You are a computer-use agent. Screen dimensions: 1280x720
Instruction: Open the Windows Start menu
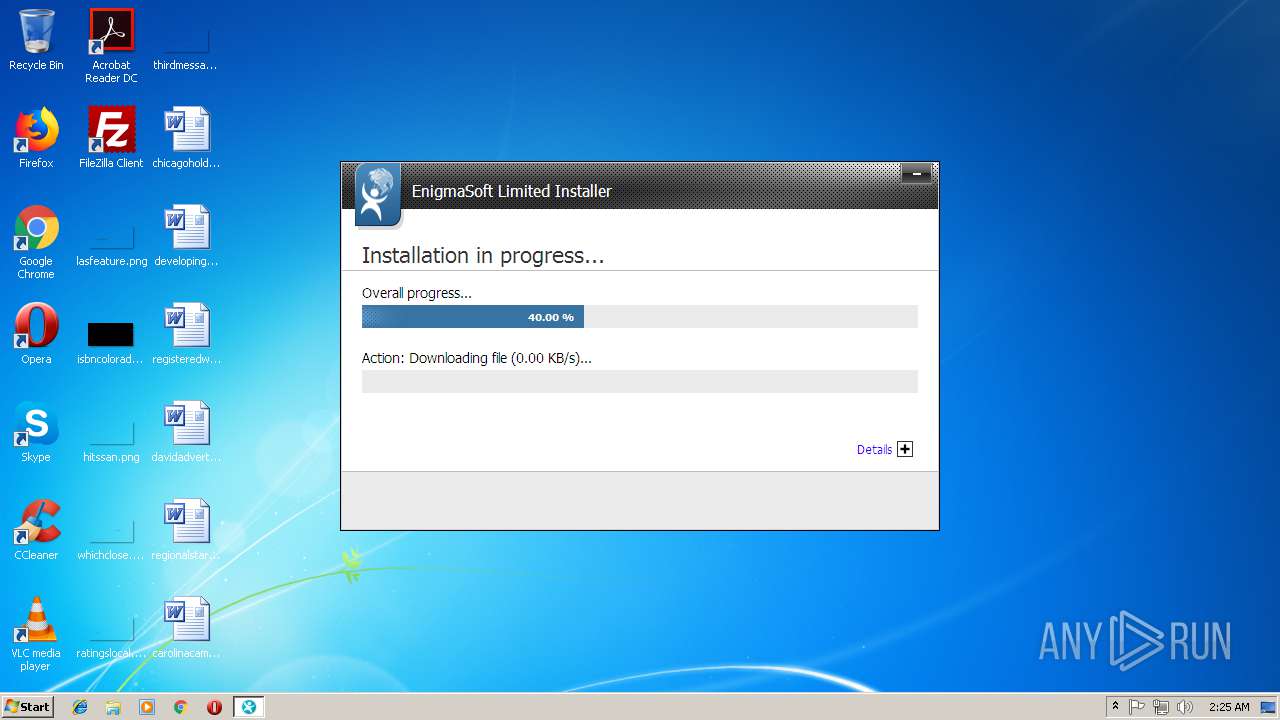(28, 706)
